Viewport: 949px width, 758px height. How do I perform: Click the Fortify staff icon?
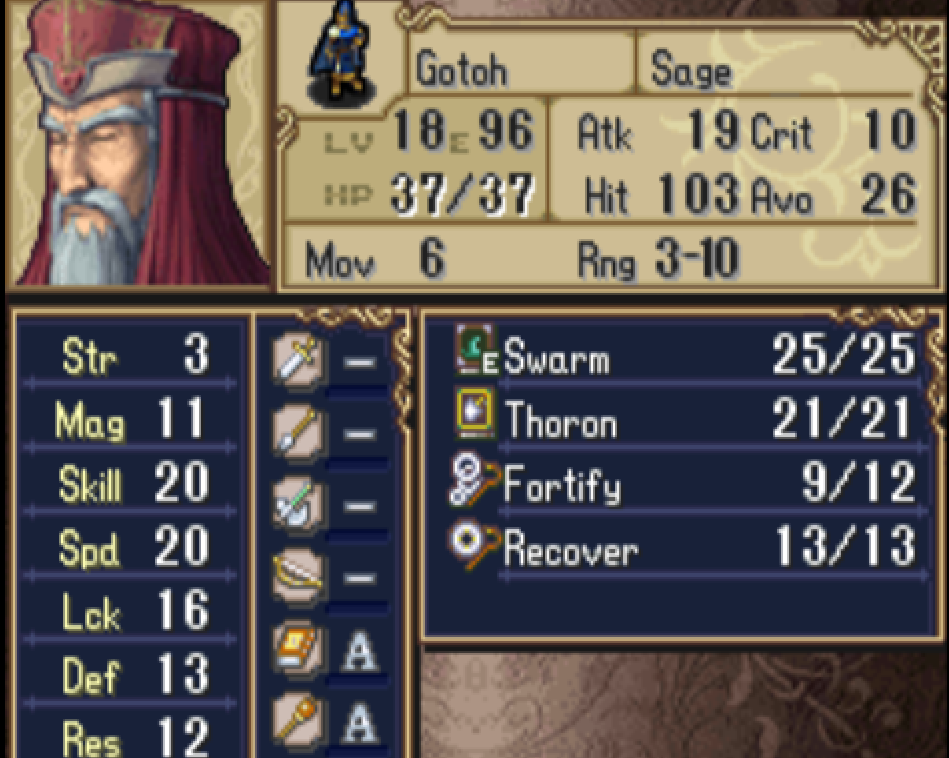click(474, 480)
